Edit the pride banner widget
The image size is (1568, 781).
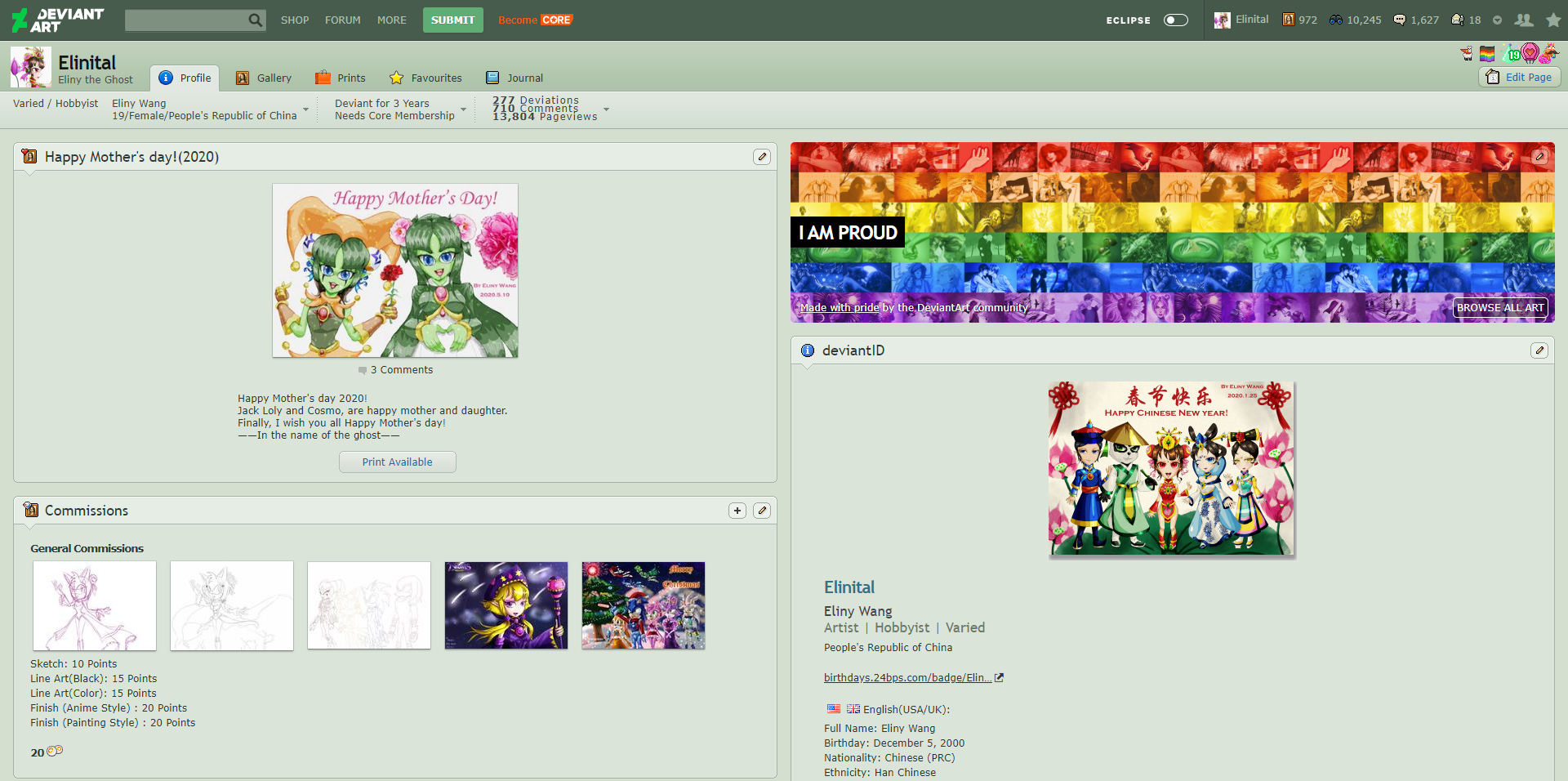1539,156
